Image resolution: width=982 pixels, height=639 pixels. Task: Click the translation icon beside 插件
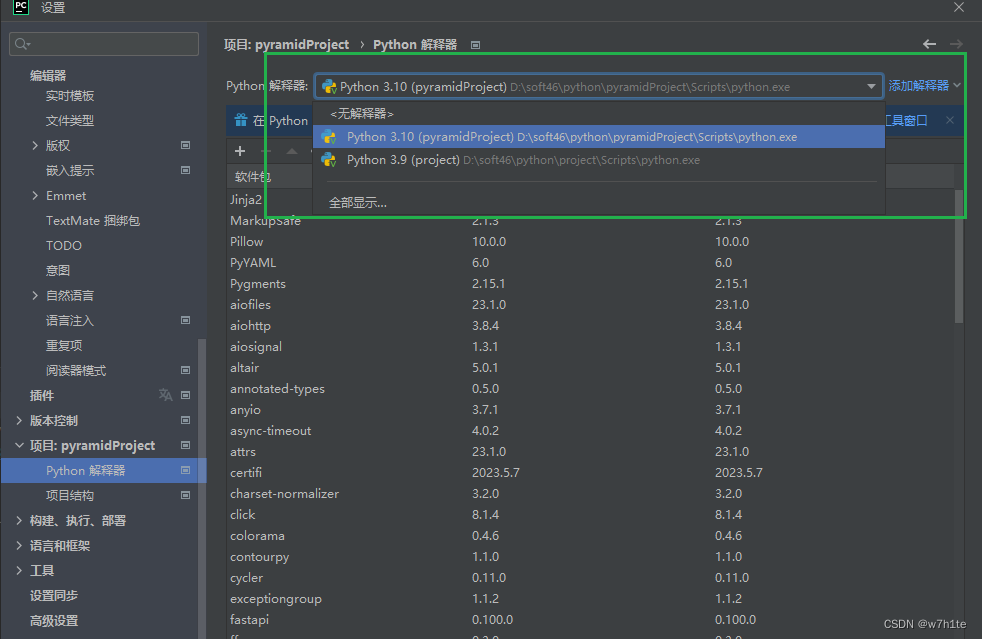165,395
